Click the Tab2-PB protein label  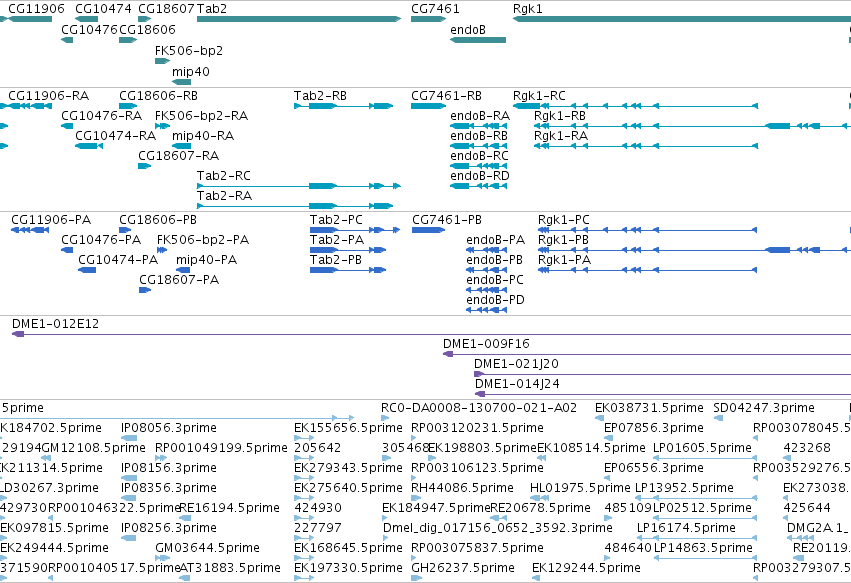(x=336, y=260)
